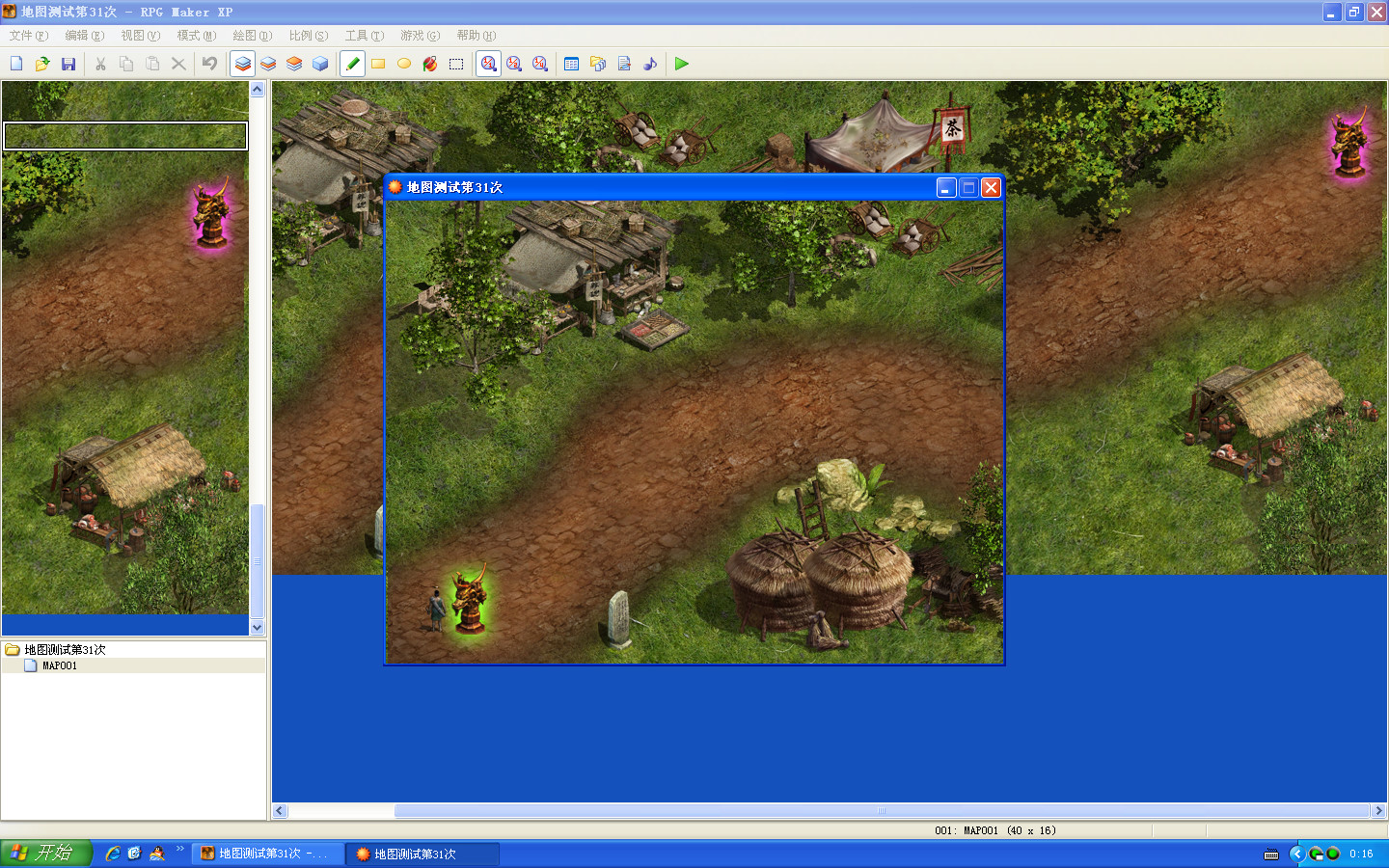
Task: Click the Copy icon in the toolbar
Action: click(126, 64)
